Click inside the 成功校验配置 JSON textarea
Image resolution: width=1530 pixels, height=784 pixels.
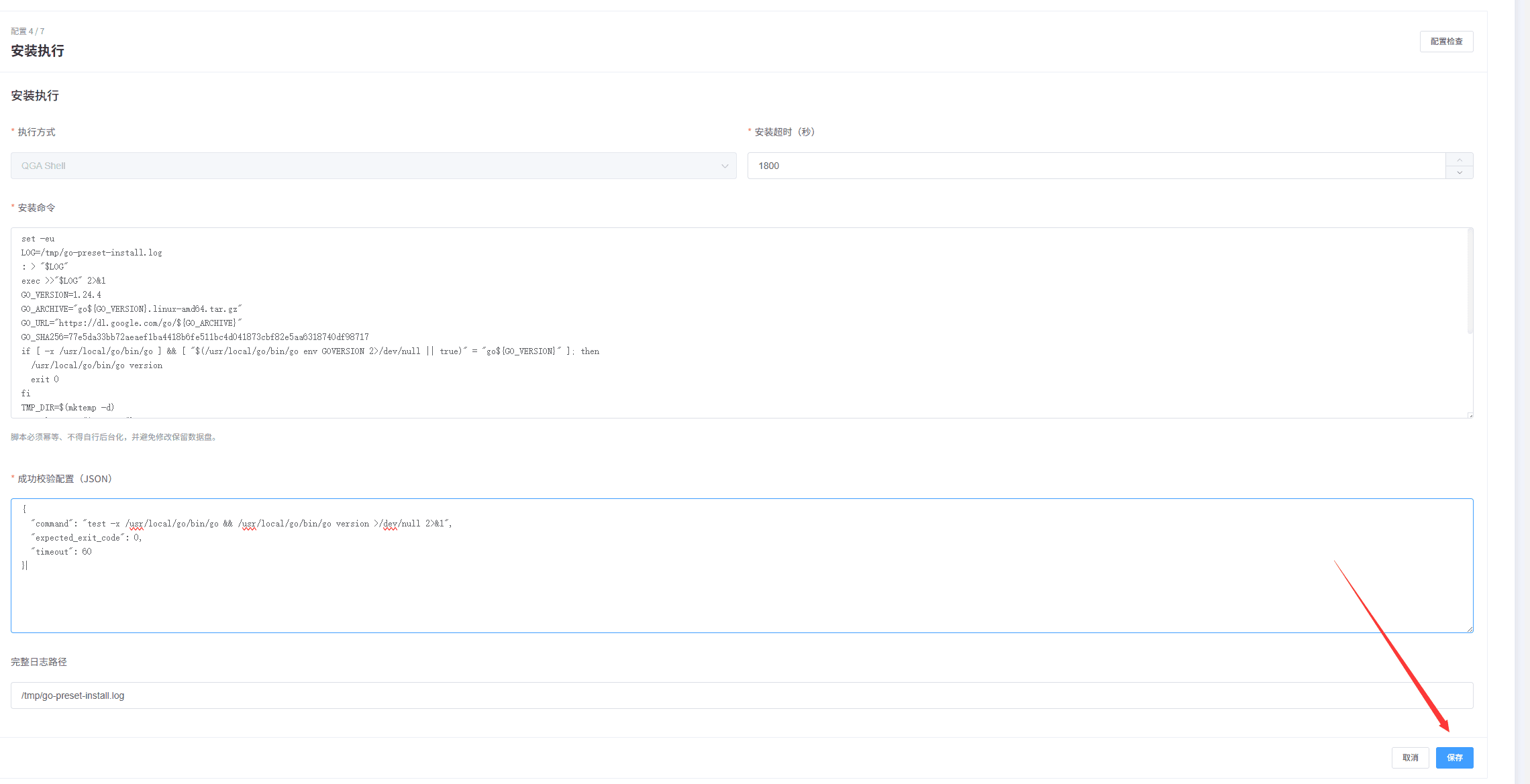click(x=742, y=565)
